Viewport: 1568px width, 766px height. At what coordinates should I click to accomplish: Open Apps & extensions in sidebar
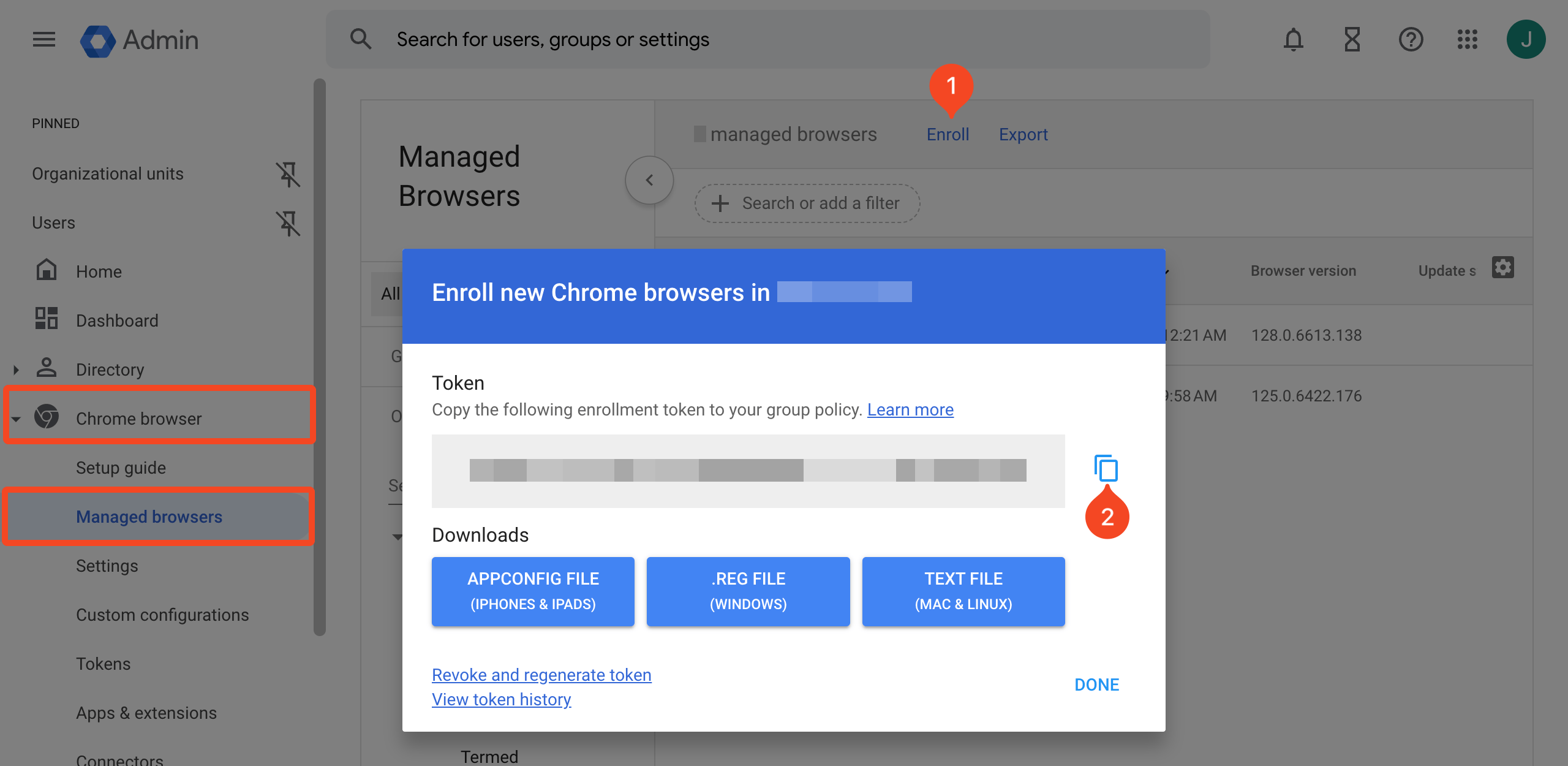click(146, 713)
